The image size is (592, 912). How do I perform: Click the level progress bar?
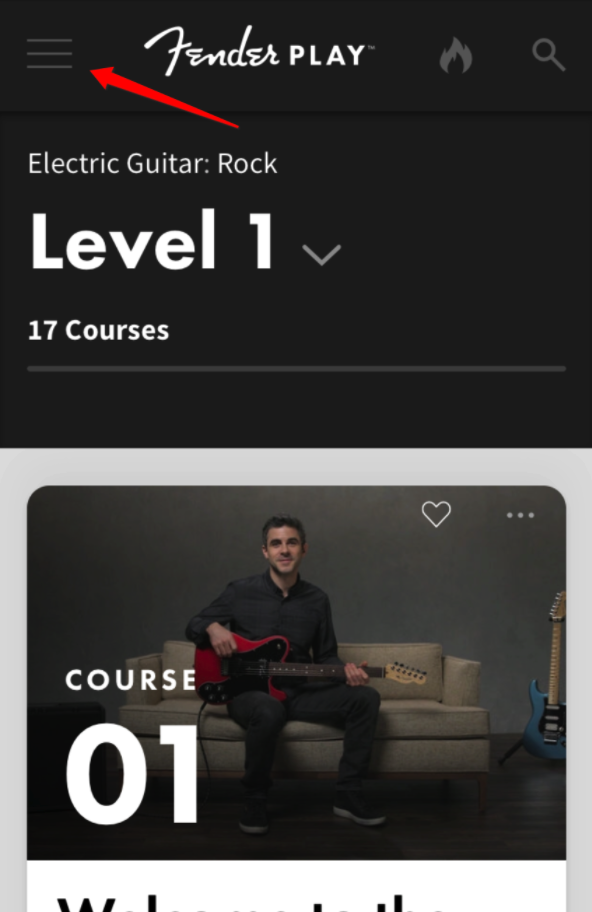click(296, 369)
